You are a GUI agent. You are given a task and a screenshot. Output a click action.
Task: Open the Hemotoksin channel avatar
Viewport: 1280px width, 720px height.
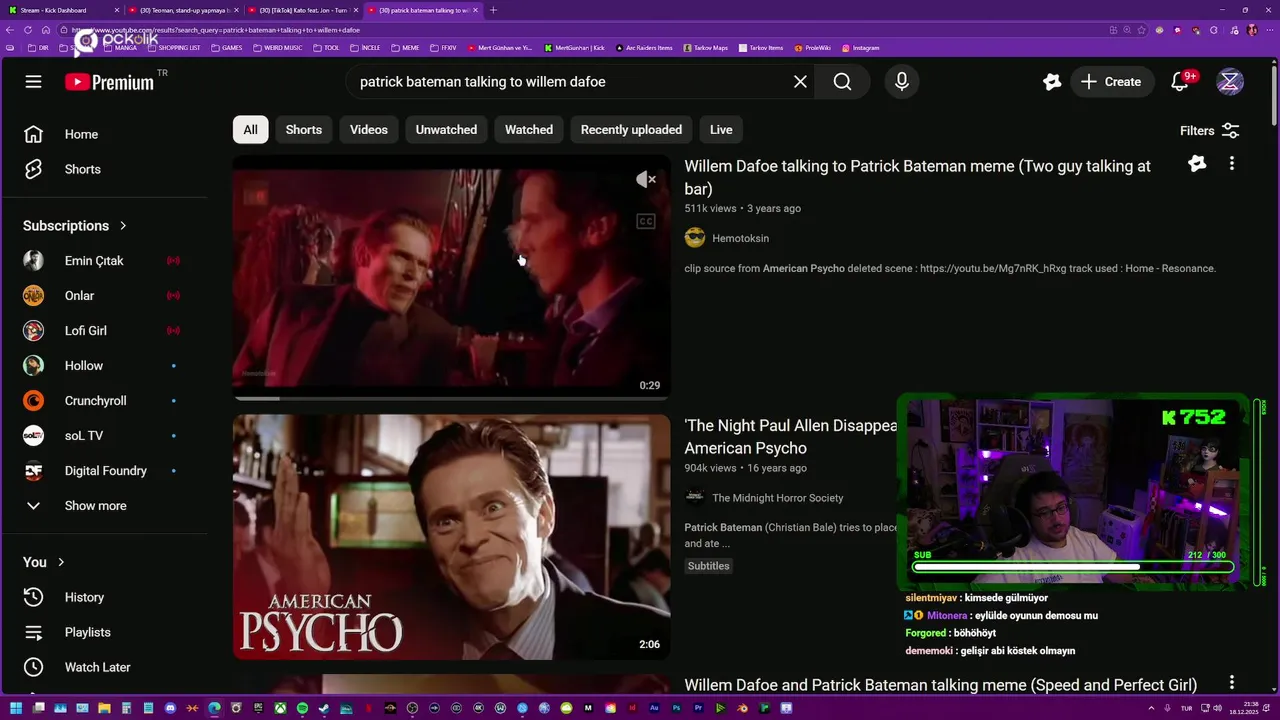pyautogui.click(x=695, y=238)
